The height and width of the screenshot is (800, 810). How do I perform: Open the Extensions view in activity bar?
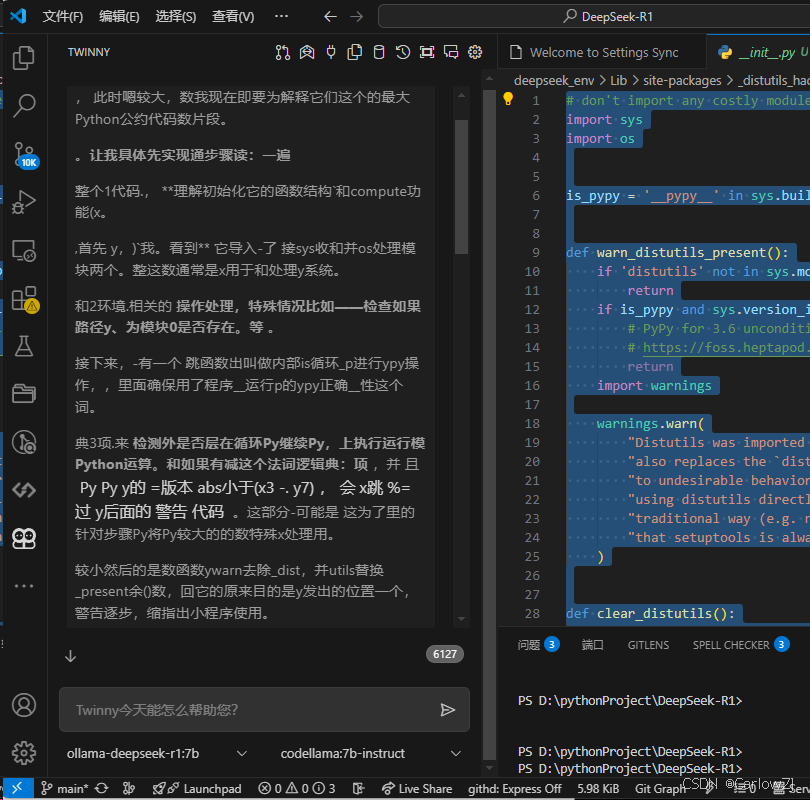pos(22,298)
